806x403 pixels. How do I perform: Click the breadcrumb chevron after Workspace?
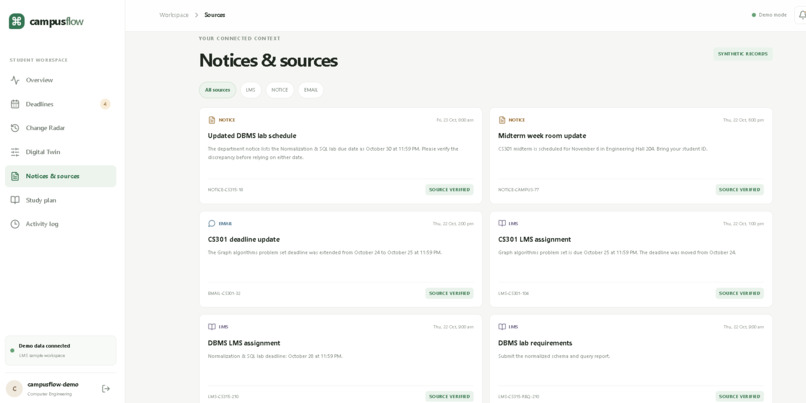click(196, 15)
